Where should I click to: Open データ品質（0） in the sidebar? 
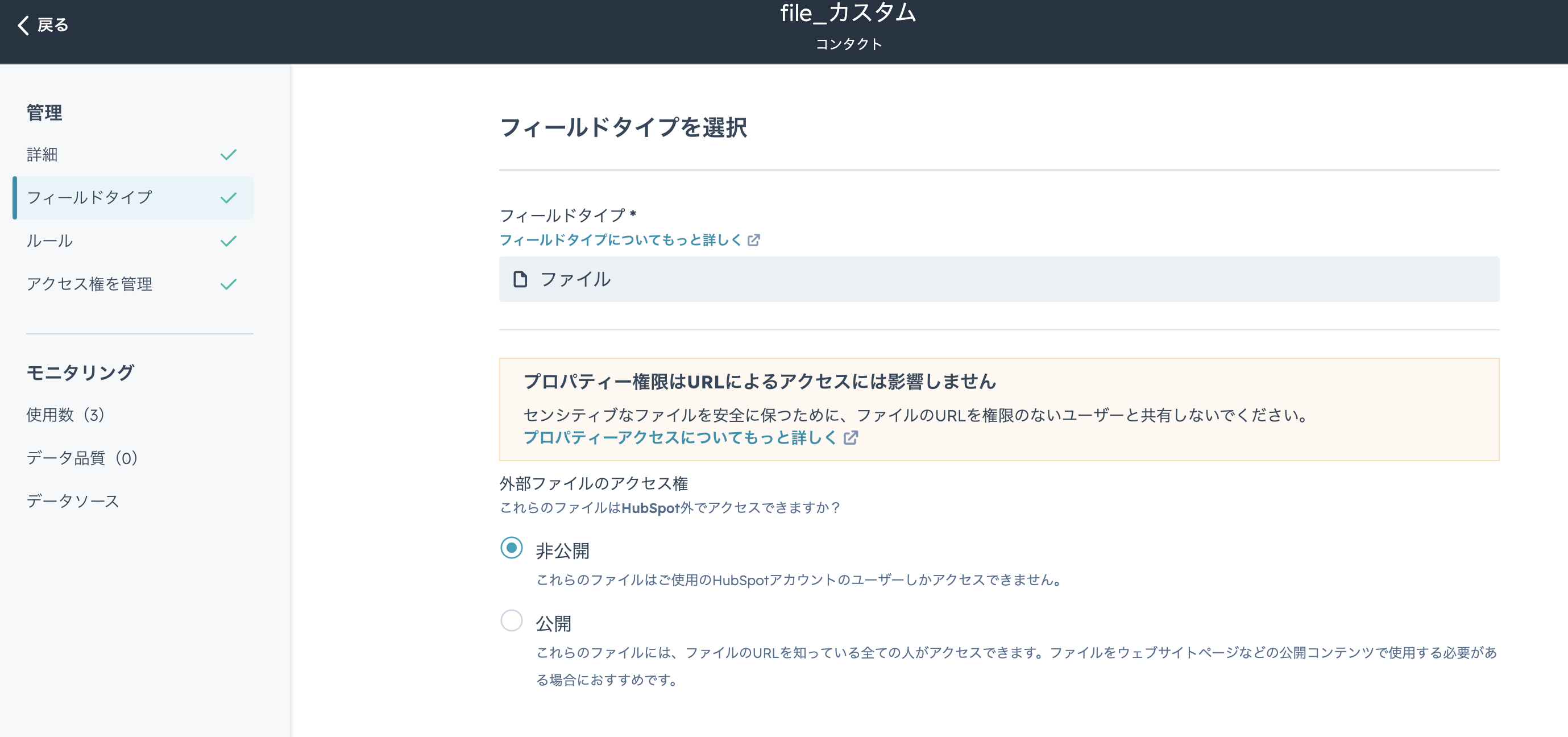point(82,458)
